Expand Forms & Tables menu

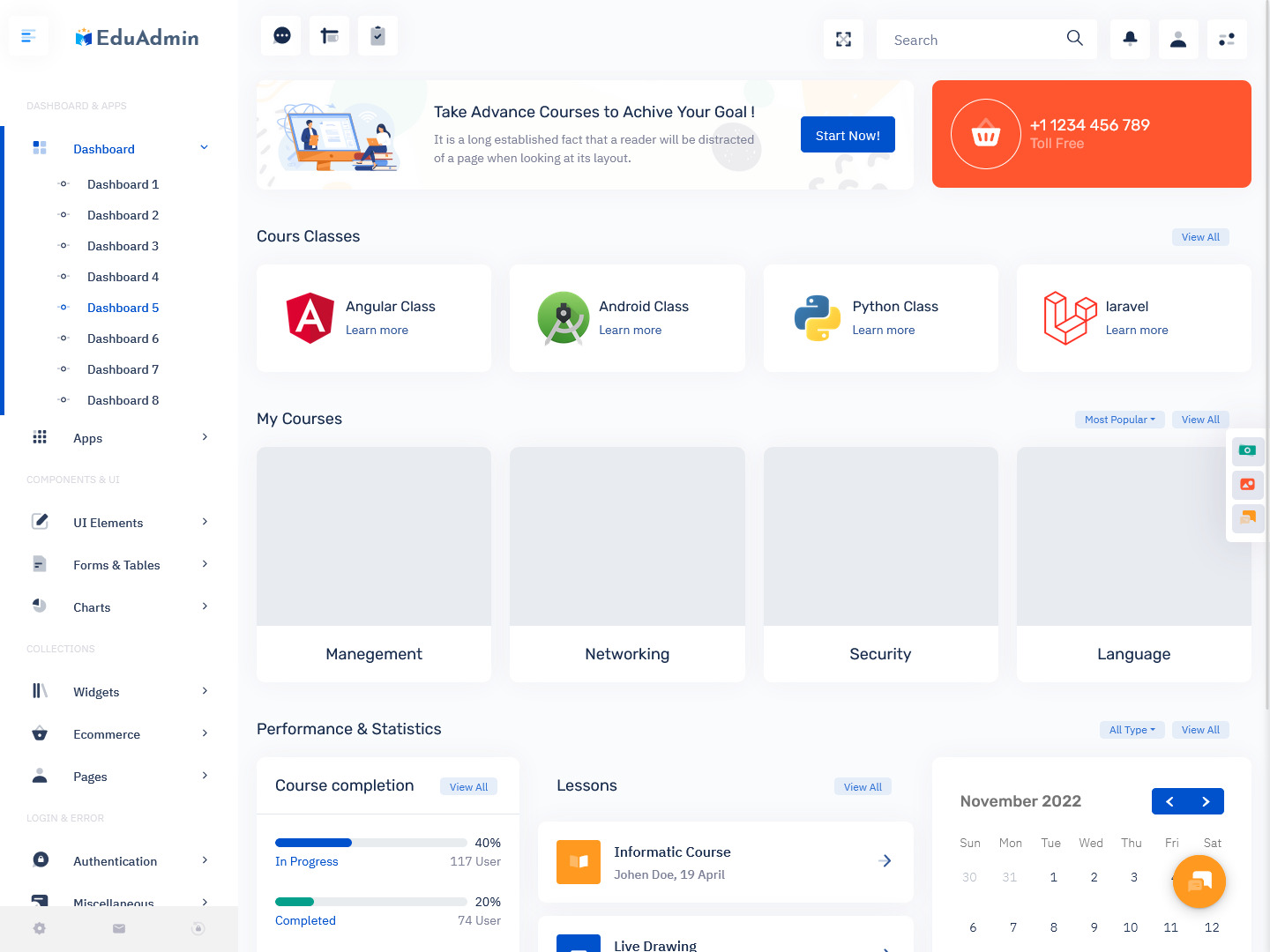pyautogui.click(x=119, y=565)
